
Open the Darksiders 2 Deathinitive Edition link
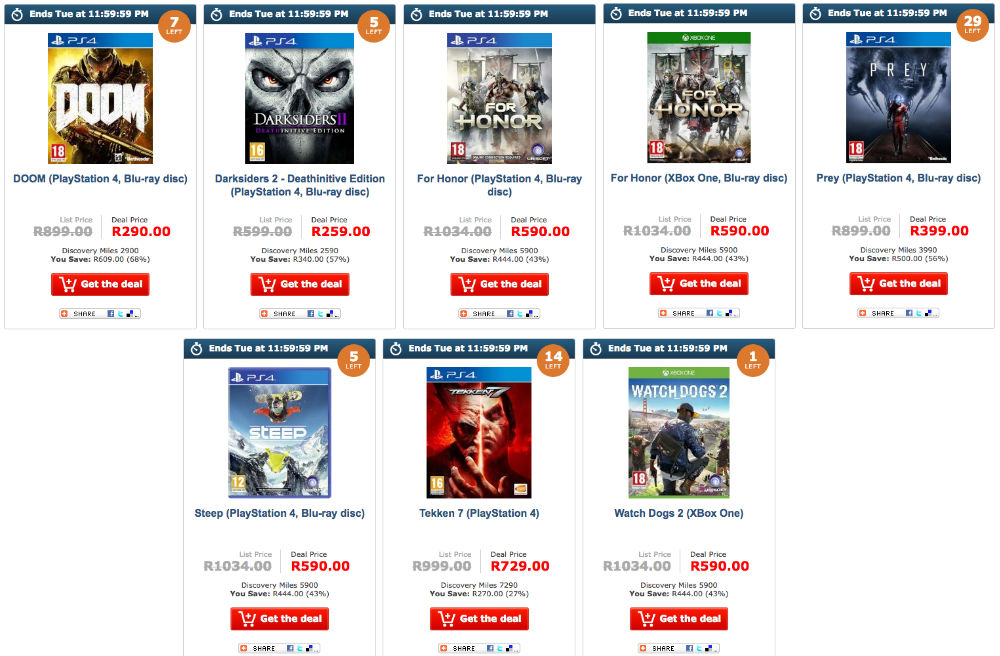pyautogui.click(x=300, y=185)
